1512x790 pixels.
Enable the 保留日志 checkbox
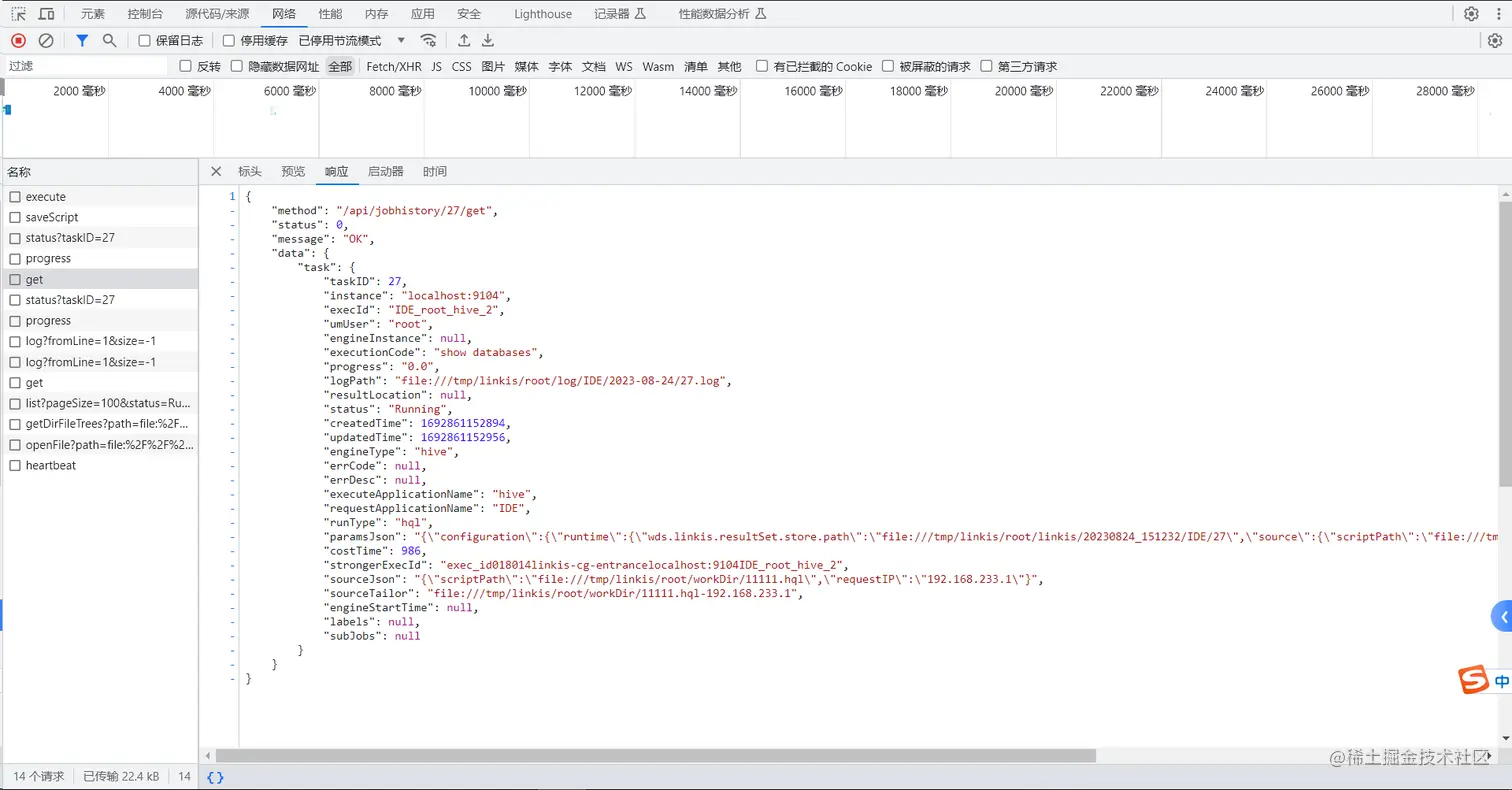click(145, 41)
